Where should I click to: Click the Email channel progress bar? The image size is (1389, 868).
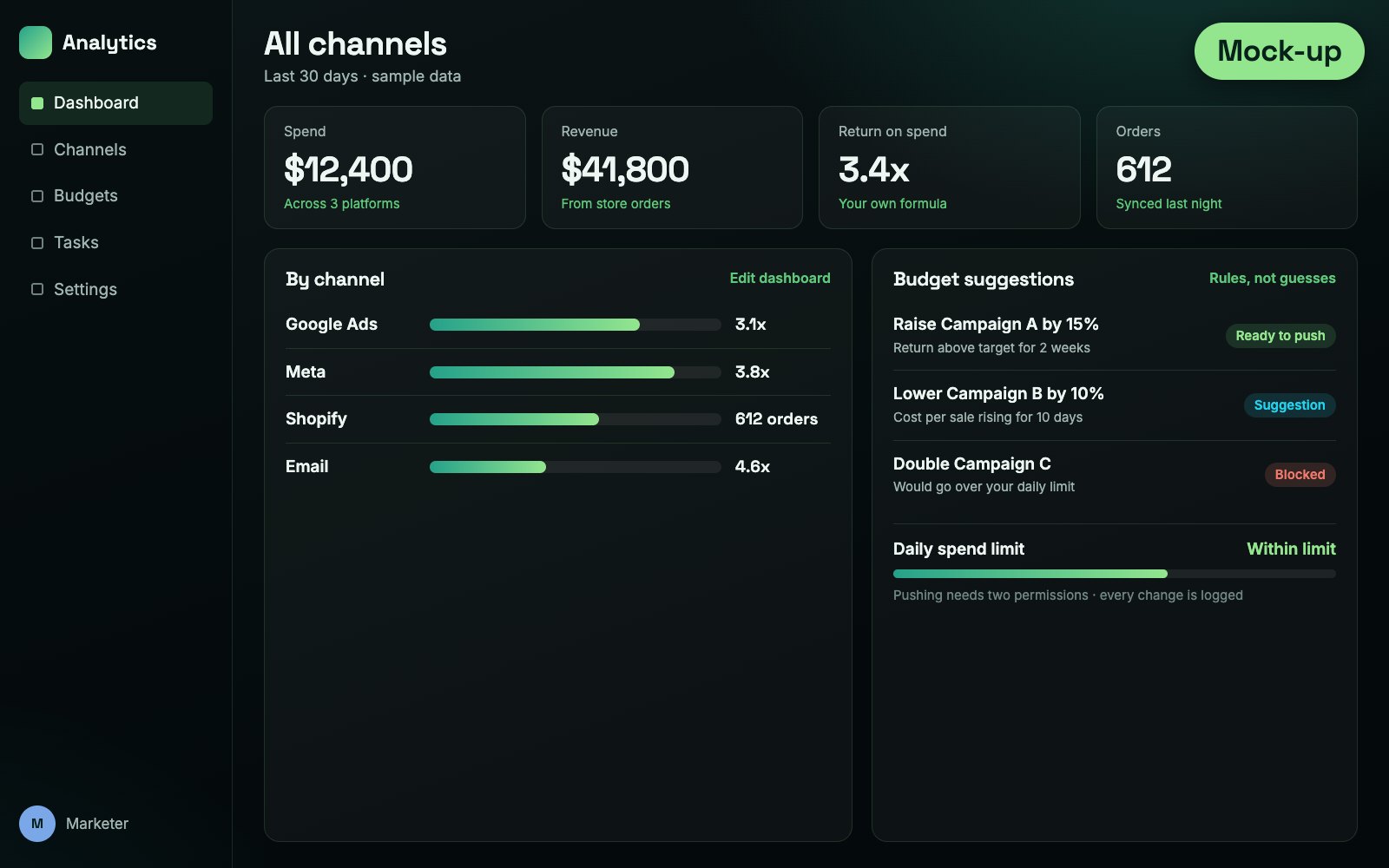[x=575, y=467]
